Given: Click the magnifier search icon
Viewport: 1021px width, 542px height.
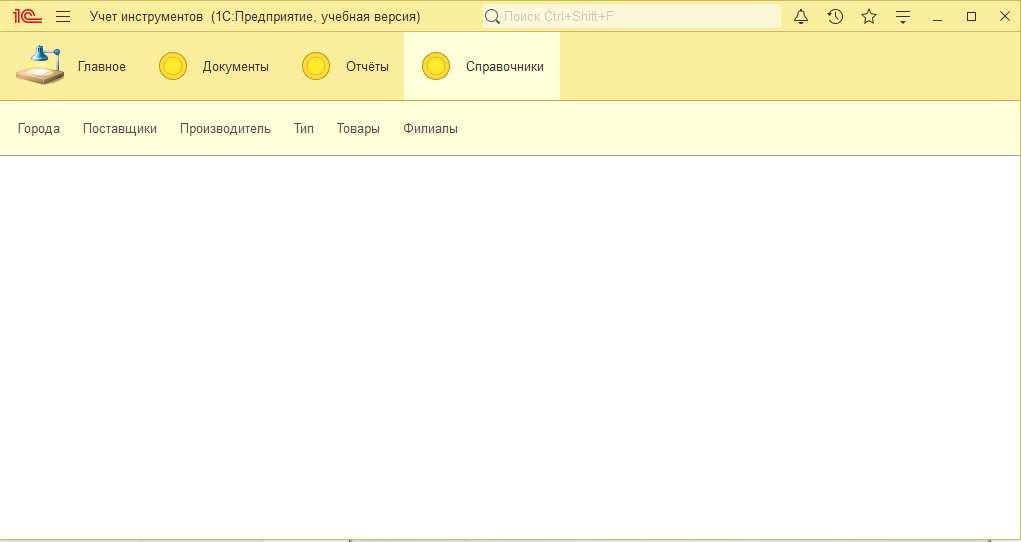Looking at the screenshot, I should point(492,17).
